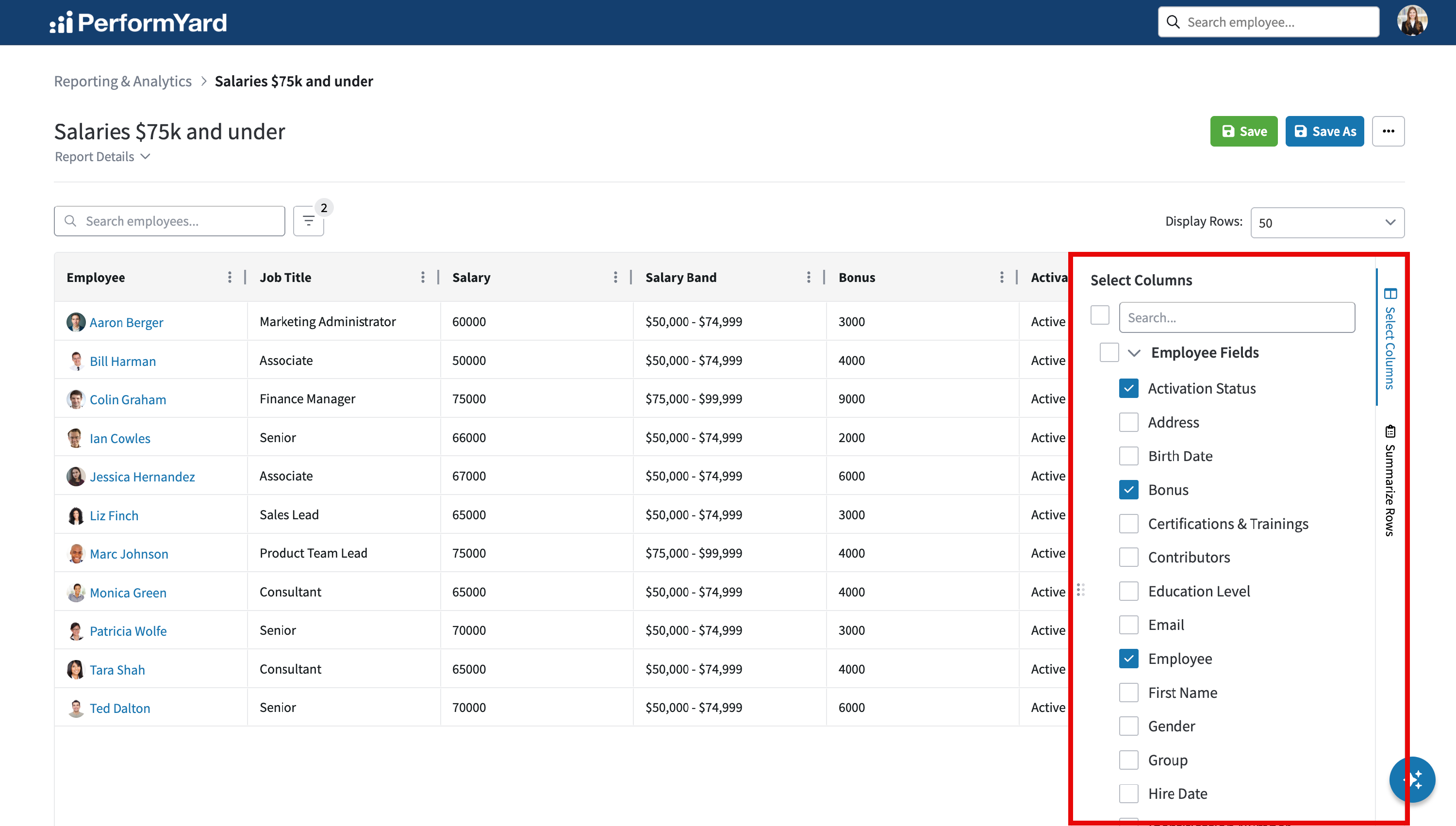
Task: Open Ted Dalton's profile link
Action: pos(120,708)
